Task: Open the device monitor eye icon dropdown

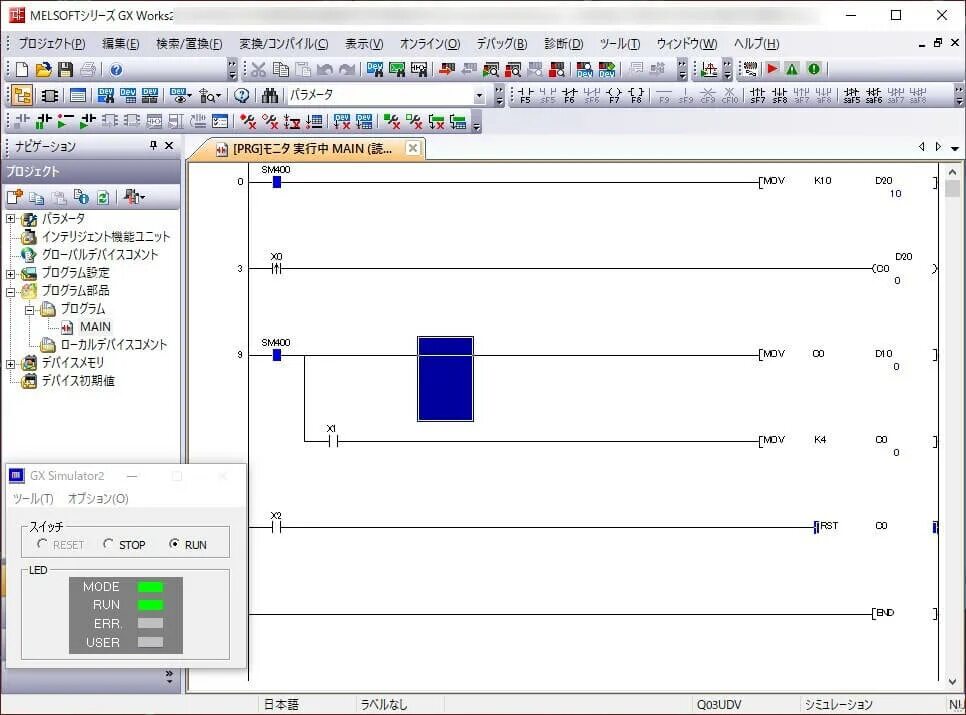Action: tap(188, 96)
